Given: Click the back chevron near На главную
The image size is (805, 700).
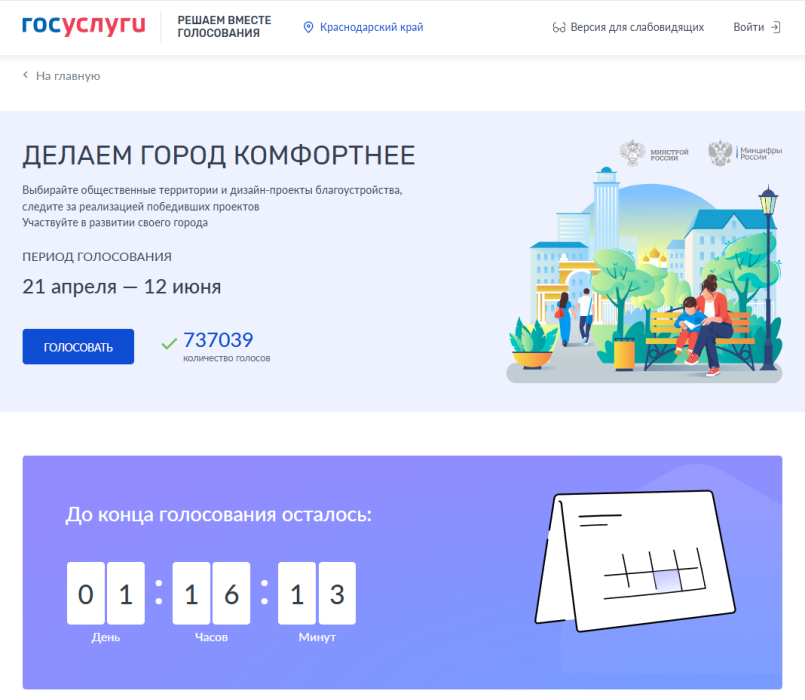Looking at the screenshot, I should pyautogui.click(x=25, y=75).
